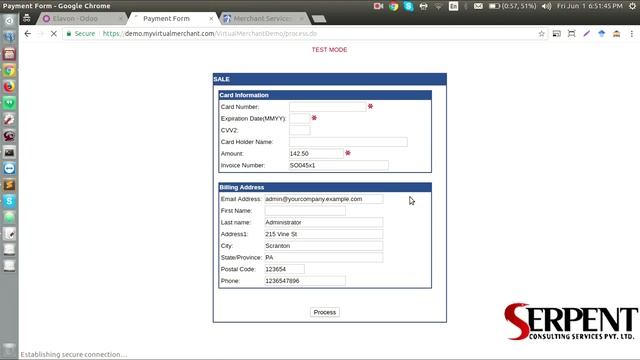Click the purple pen extension icon

(587, 34)
